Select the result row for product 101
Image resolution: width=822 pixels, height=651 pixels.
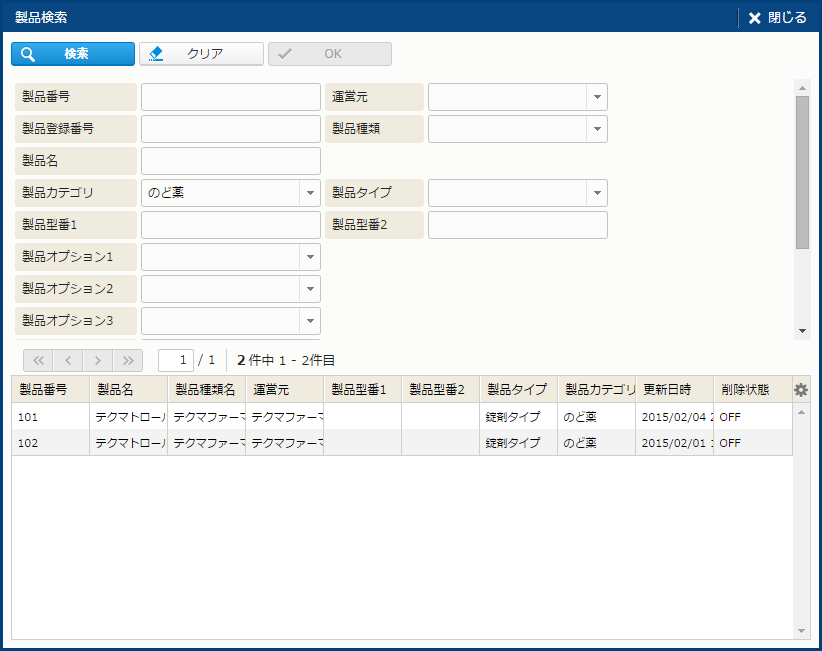coord(400,416)
